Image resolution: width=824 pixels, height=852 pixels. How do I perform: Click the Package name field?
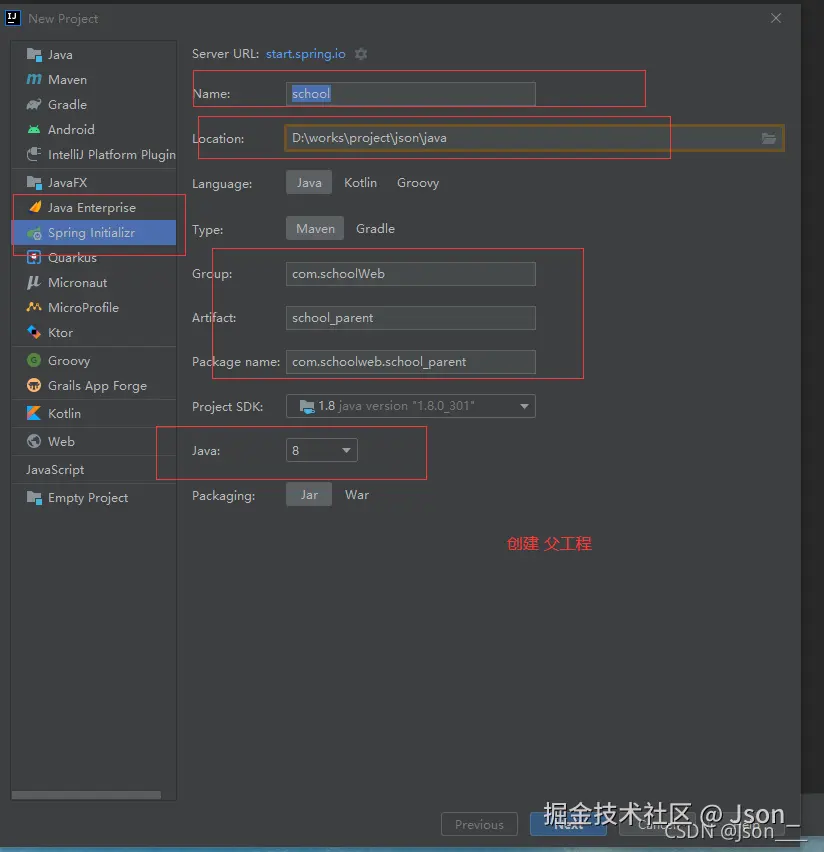point(410,362)
